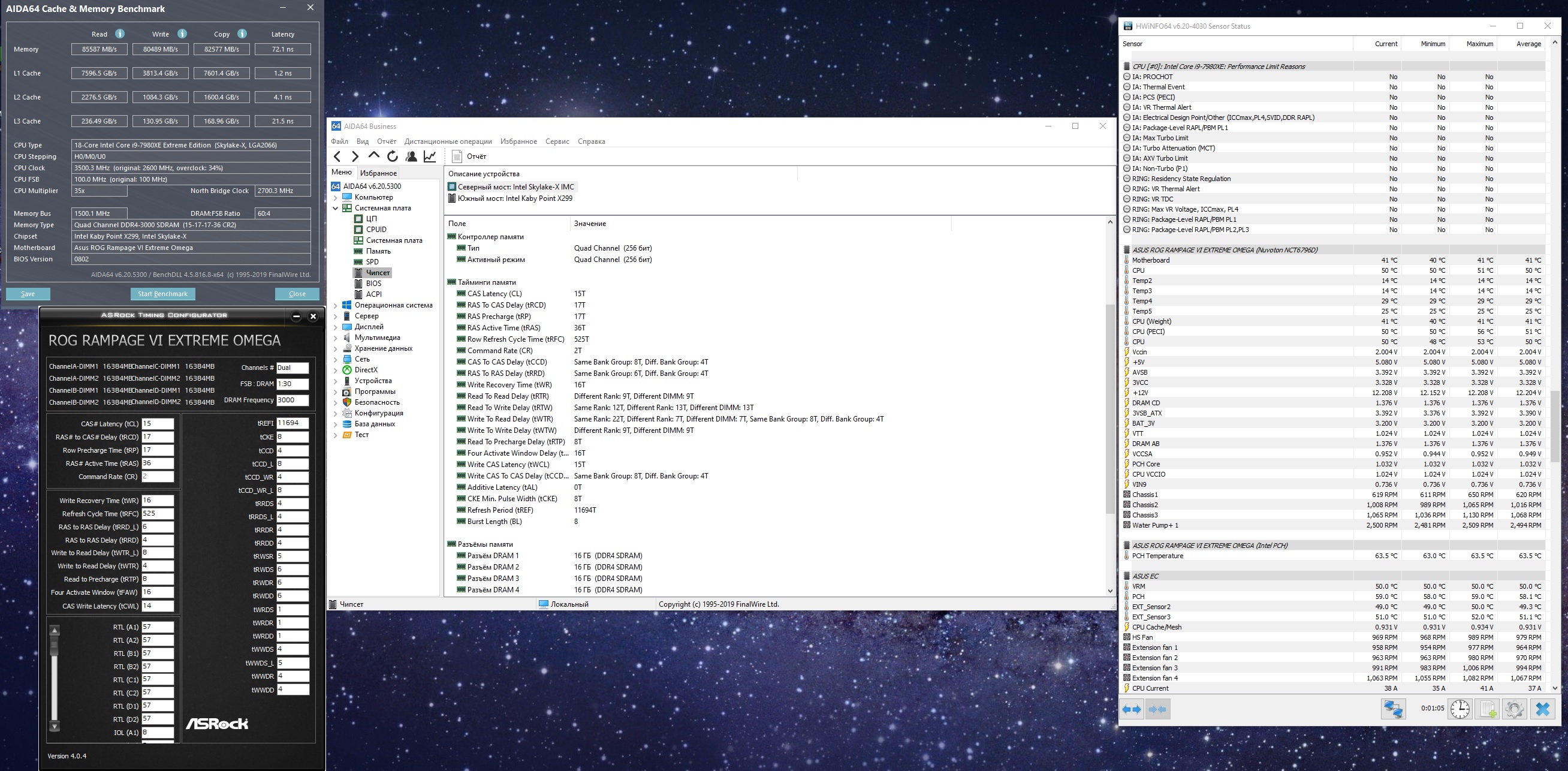1568x771 pixels.
Task: Open the graph chart icon in AIDA64 toolbar
Action: 430,156
